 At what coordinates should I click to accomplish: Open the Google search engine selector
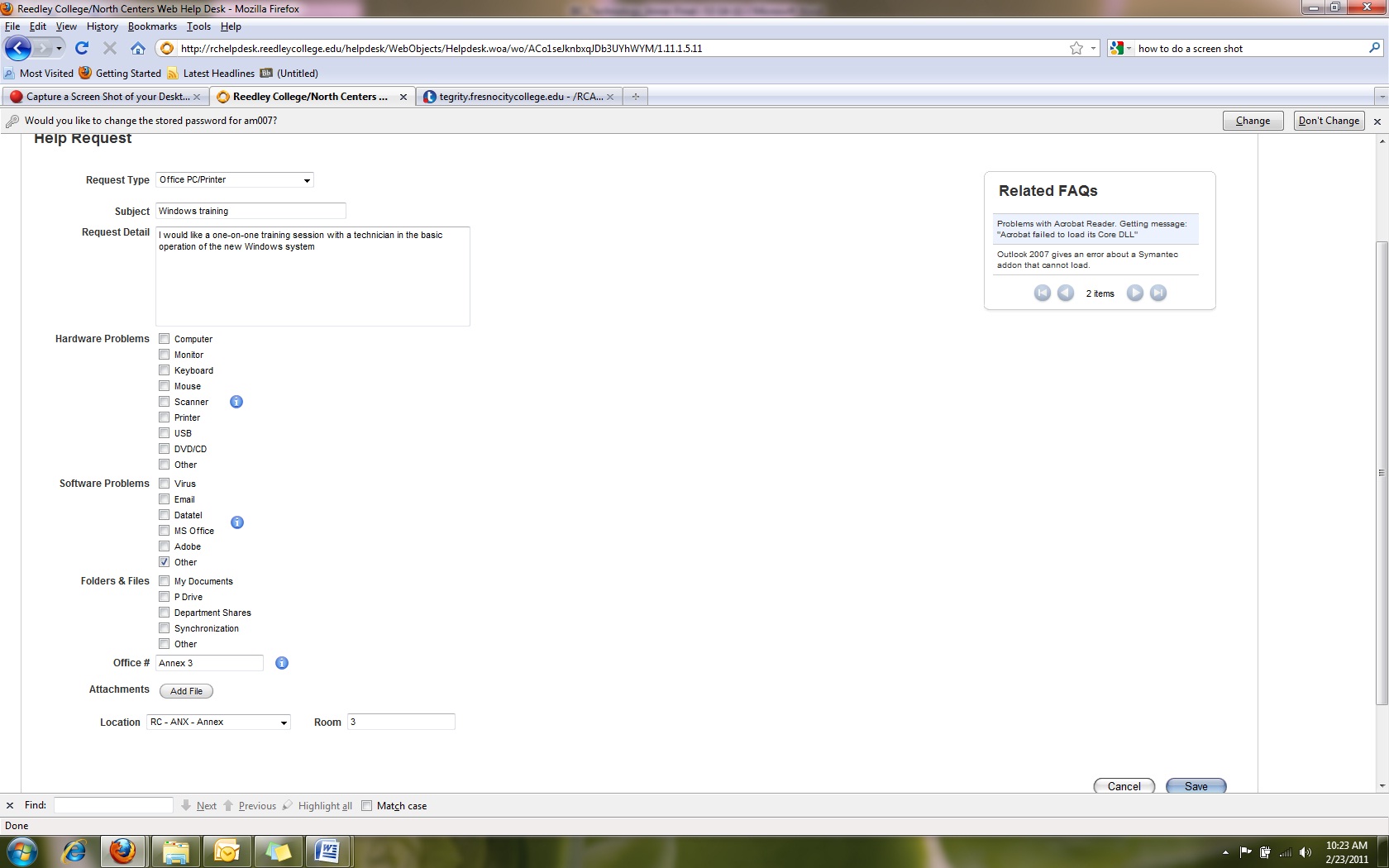pos(1120,48)
